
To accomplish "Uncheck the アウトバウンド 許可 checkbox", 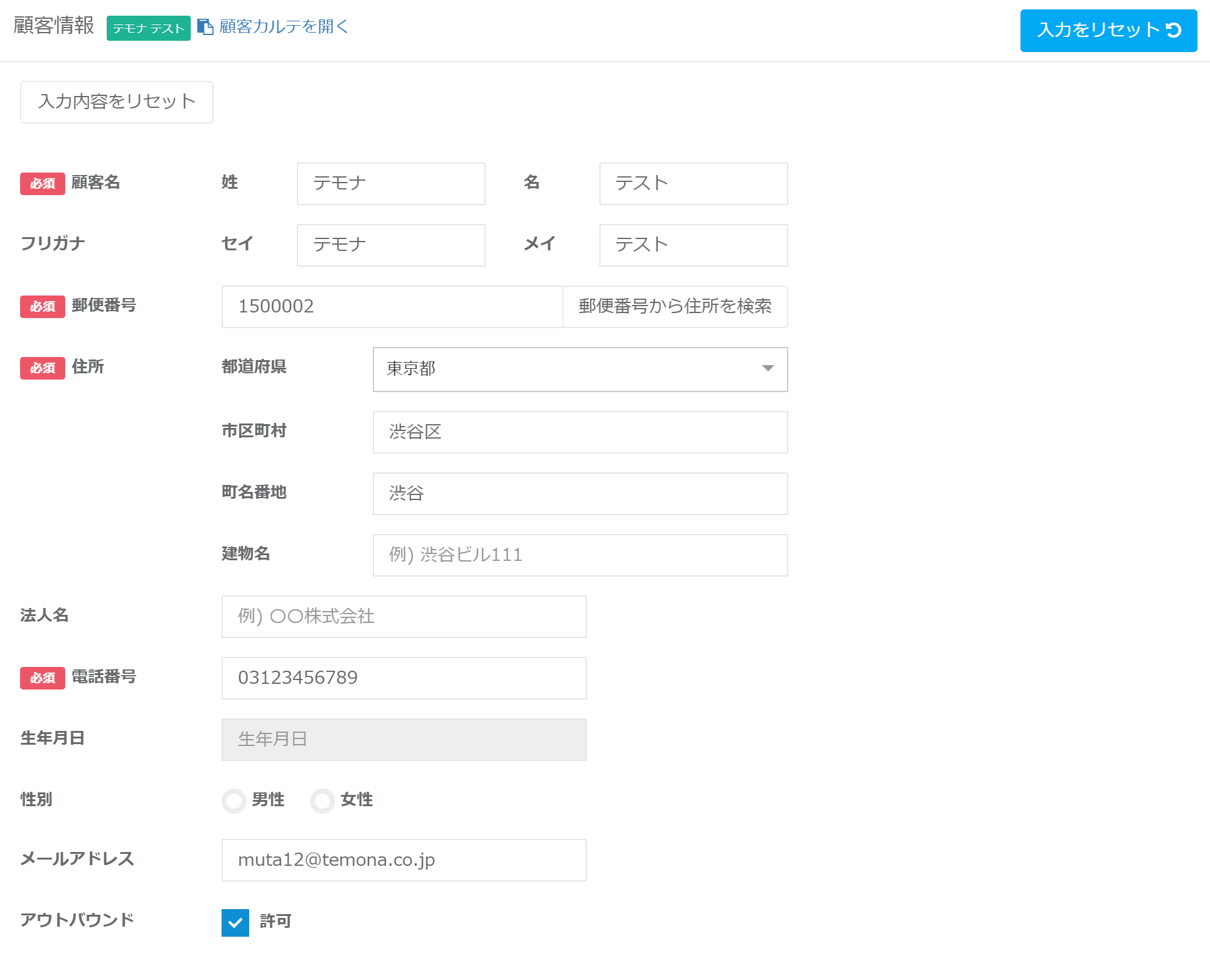I will click(x=235, y=922).
